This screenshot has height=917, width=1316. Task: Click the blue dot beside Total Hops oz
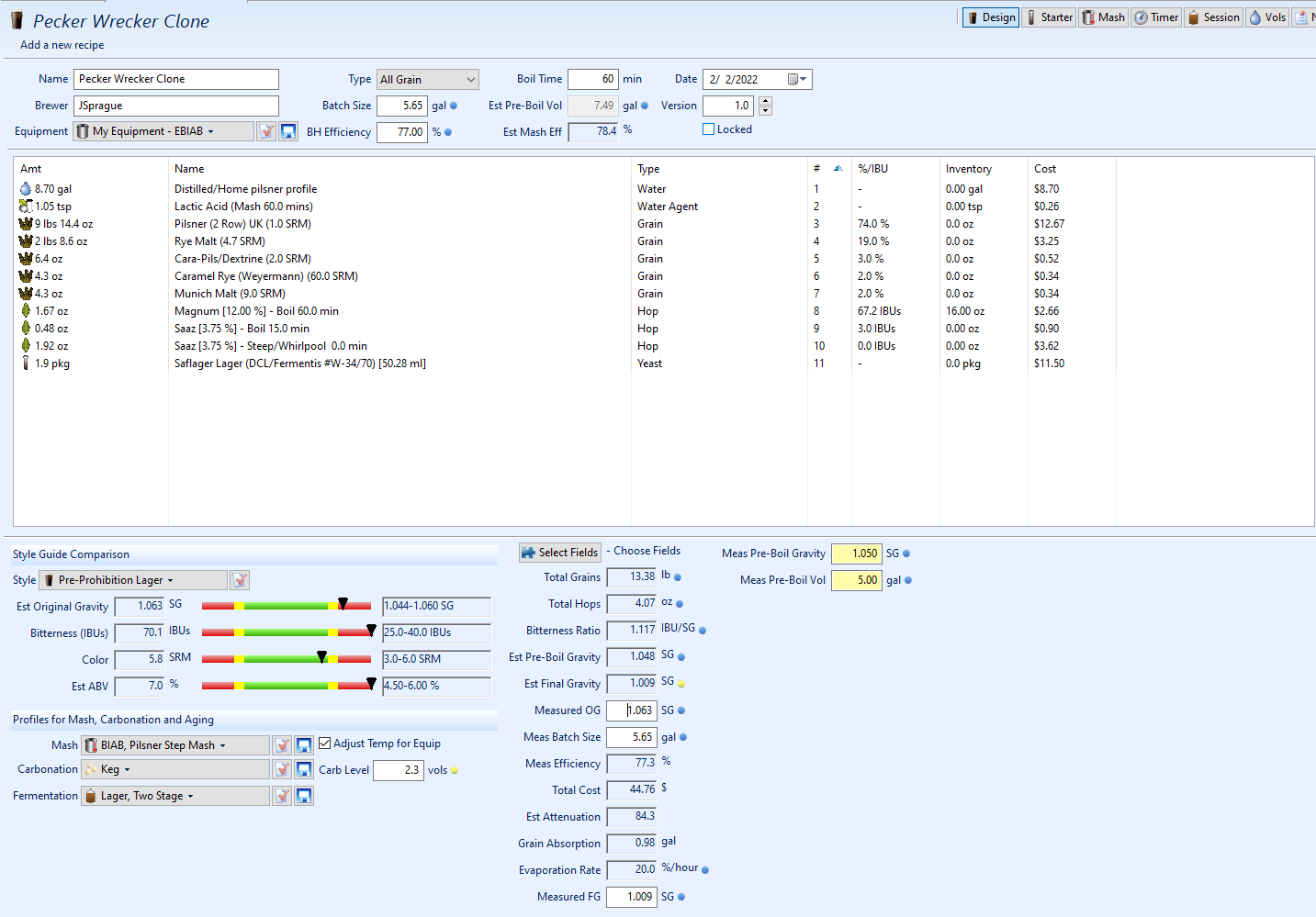[x=680, y=604]
